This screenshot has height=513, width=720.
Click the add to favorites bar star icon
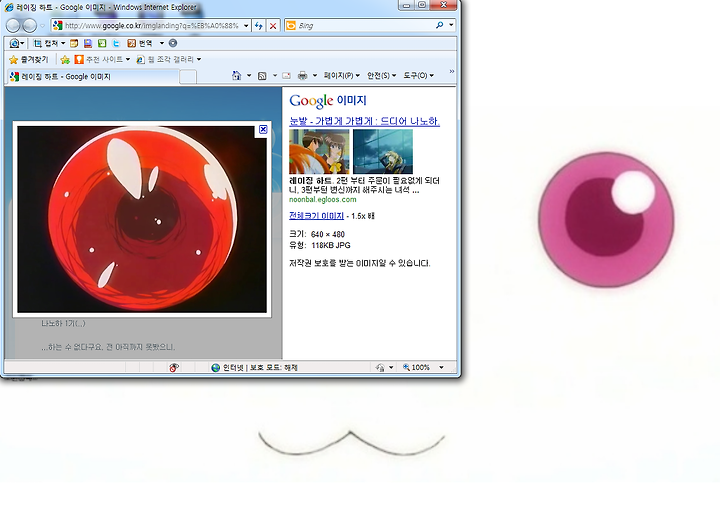(x=65, y=59)
